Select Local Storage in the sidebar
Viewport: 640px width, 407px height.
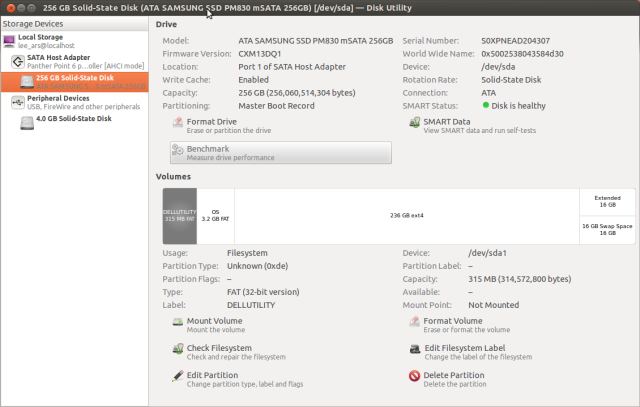point(74,41)
